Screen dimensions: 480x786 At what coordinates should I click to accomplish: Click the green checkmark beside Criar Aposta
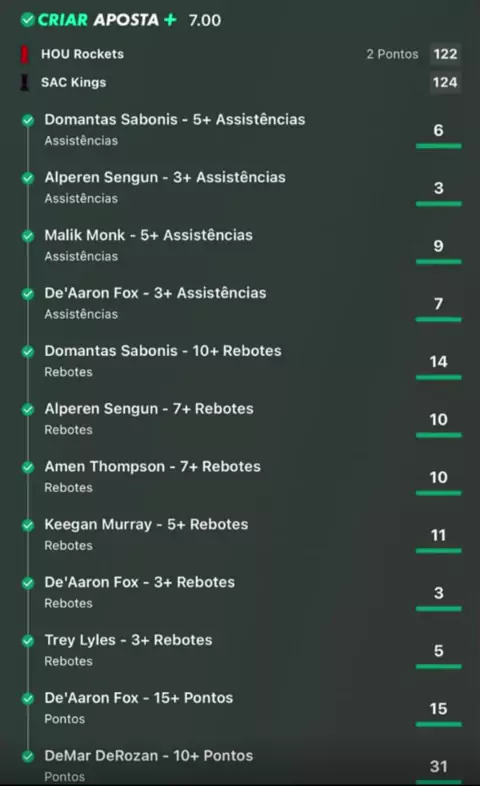pos(28,20)
